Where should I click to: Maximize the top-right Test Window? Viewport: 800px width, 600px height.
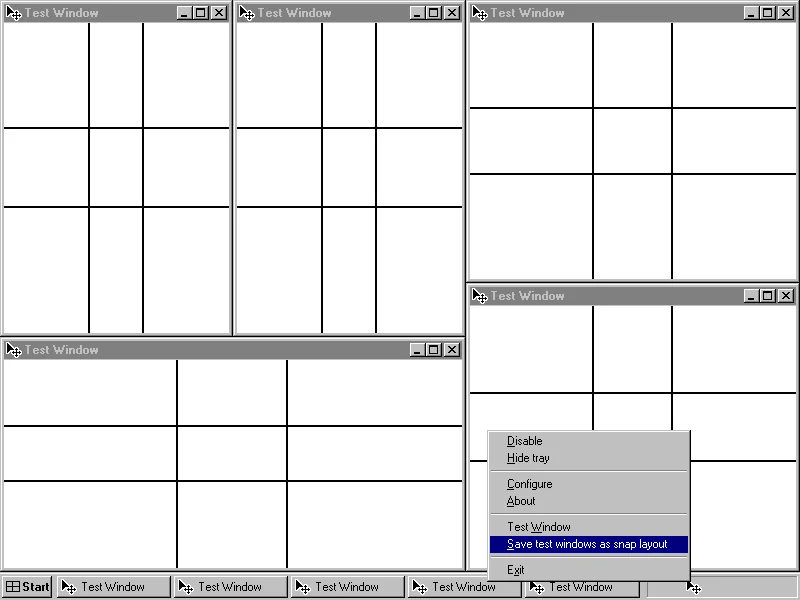[767, 13]
